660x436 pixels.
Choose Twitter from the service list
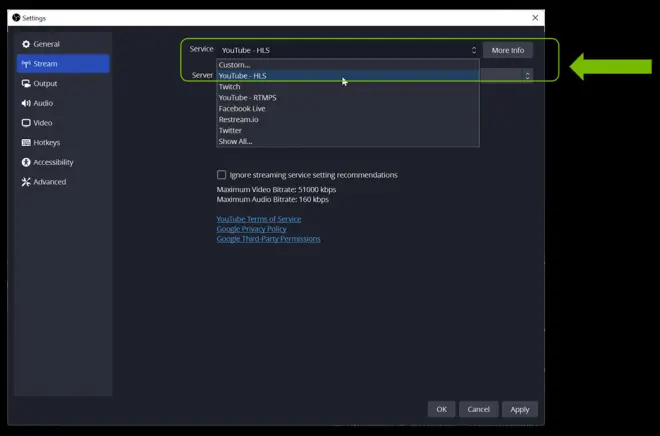tap(348, 130)
